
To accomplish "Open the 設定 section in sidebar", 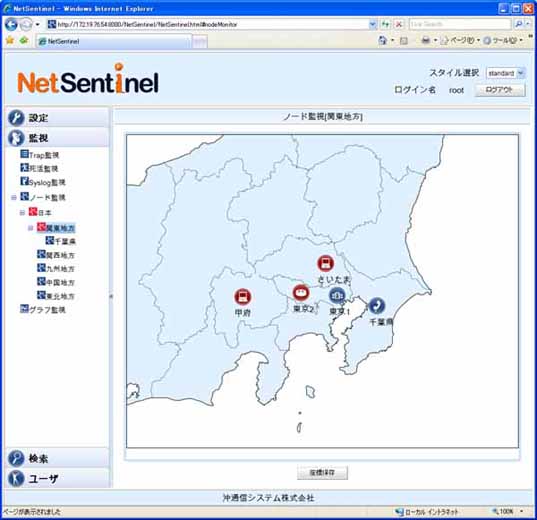I will tap(57, 118).
